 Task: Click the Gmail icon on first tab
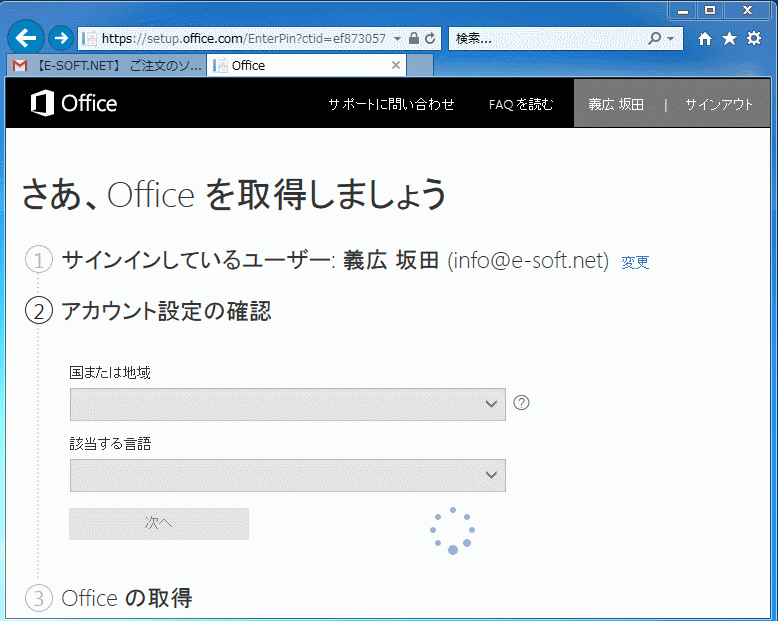(x=20, y=65)
